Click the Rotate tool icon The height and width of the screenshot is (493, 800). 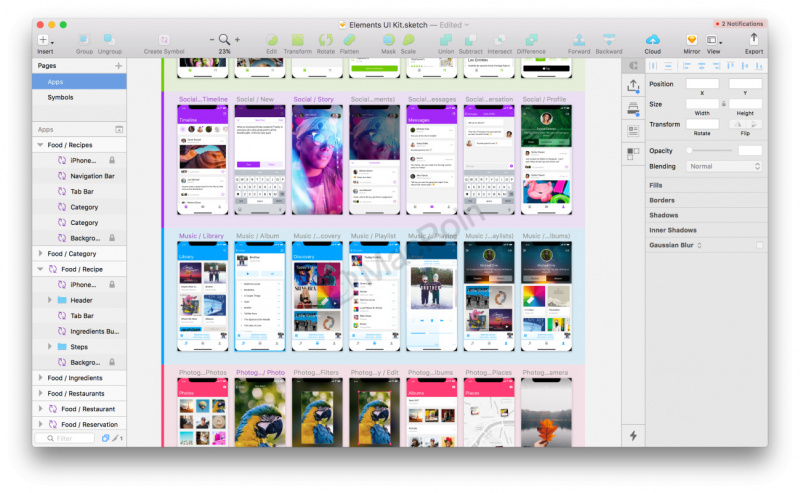click(x=325, y=40)
